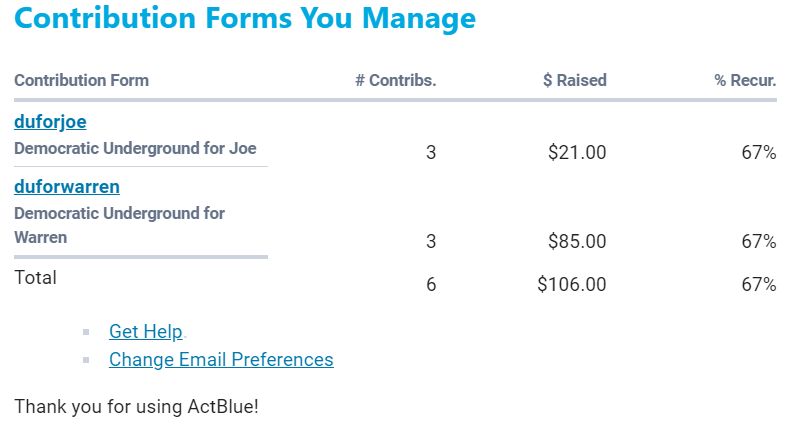Click the % Recur. column header

point(745,81)
